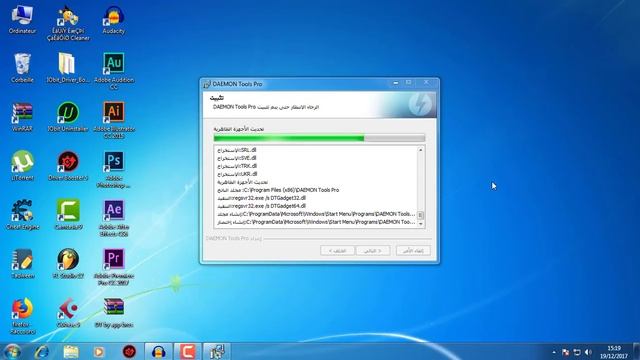The height and width of the screenshot is (360, 640).
Task: Open the uTorrent desktop shortcut
Action: click(x=22, y=166)
